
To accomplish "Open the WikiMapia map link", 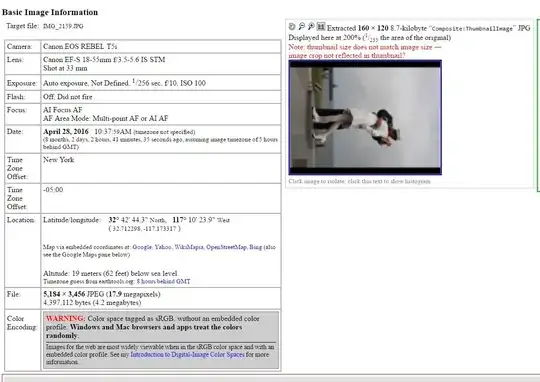I will (x=189, y=247).
